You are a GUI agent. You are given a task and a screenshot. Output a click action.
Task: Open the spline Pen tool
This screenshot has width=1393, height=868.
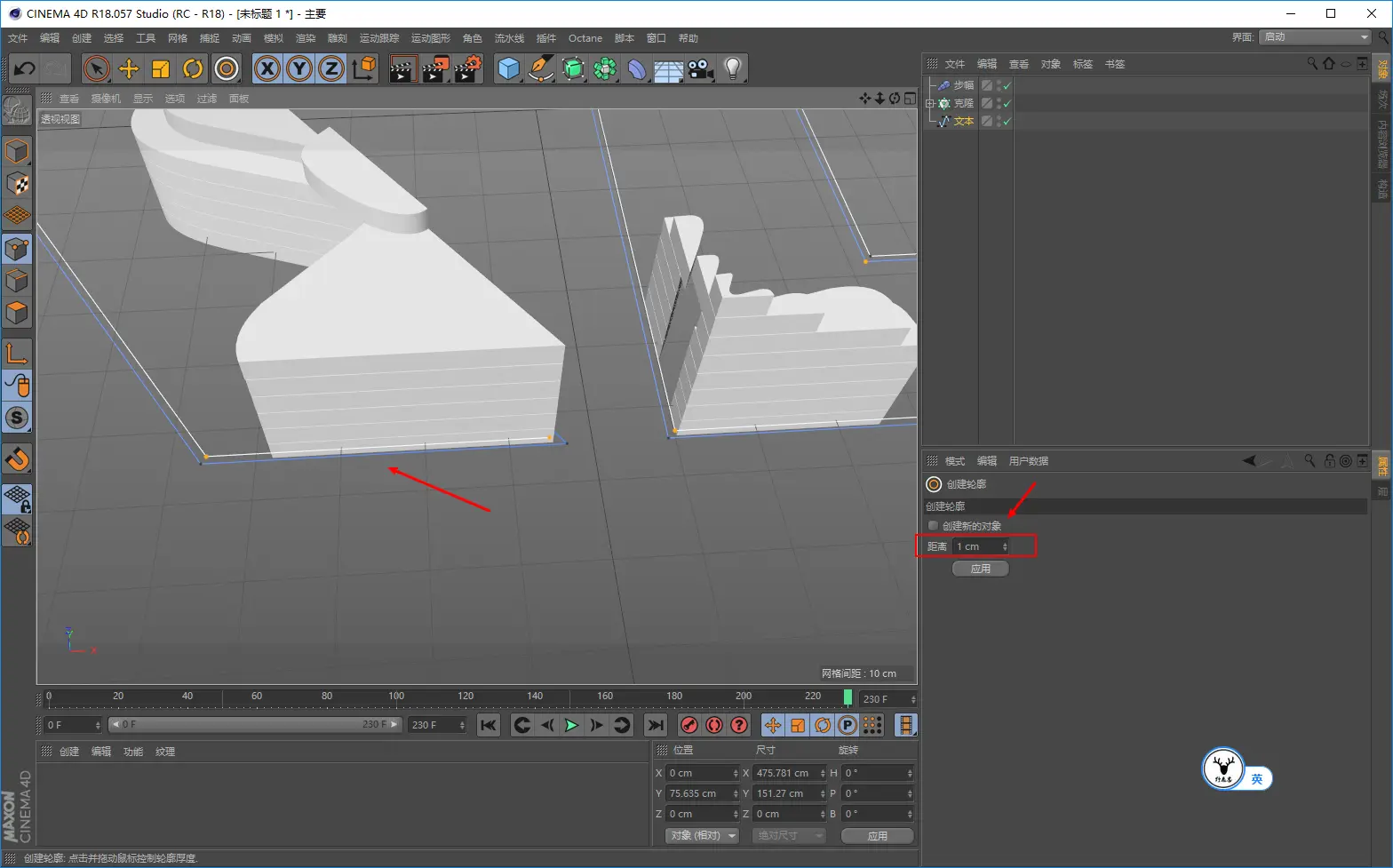(x=540, y=68)
